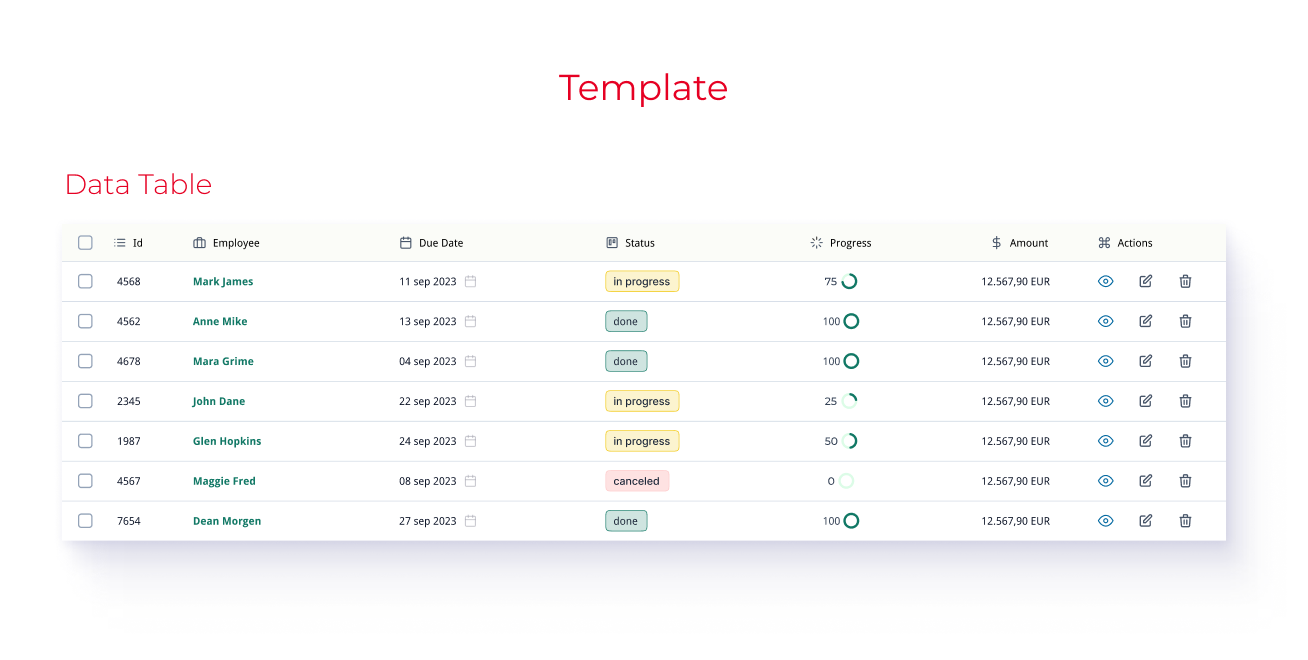Image resolution: width=1308 pixels, height=660 pixels.
Task: Sort by the Status column header
Action: point(630,243)
